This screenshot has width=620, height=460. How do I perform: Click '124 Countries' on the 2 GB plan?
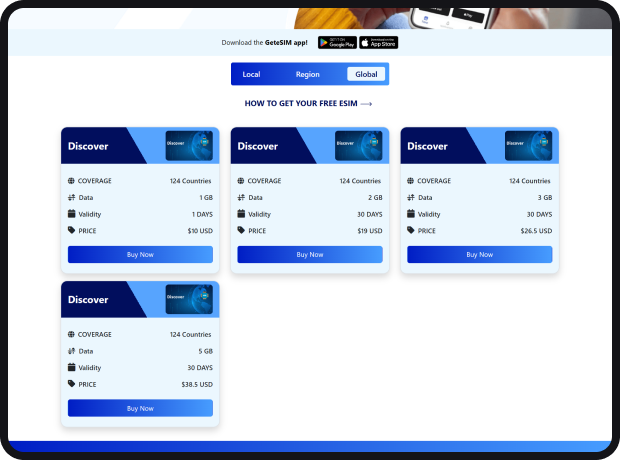(360, 181)
